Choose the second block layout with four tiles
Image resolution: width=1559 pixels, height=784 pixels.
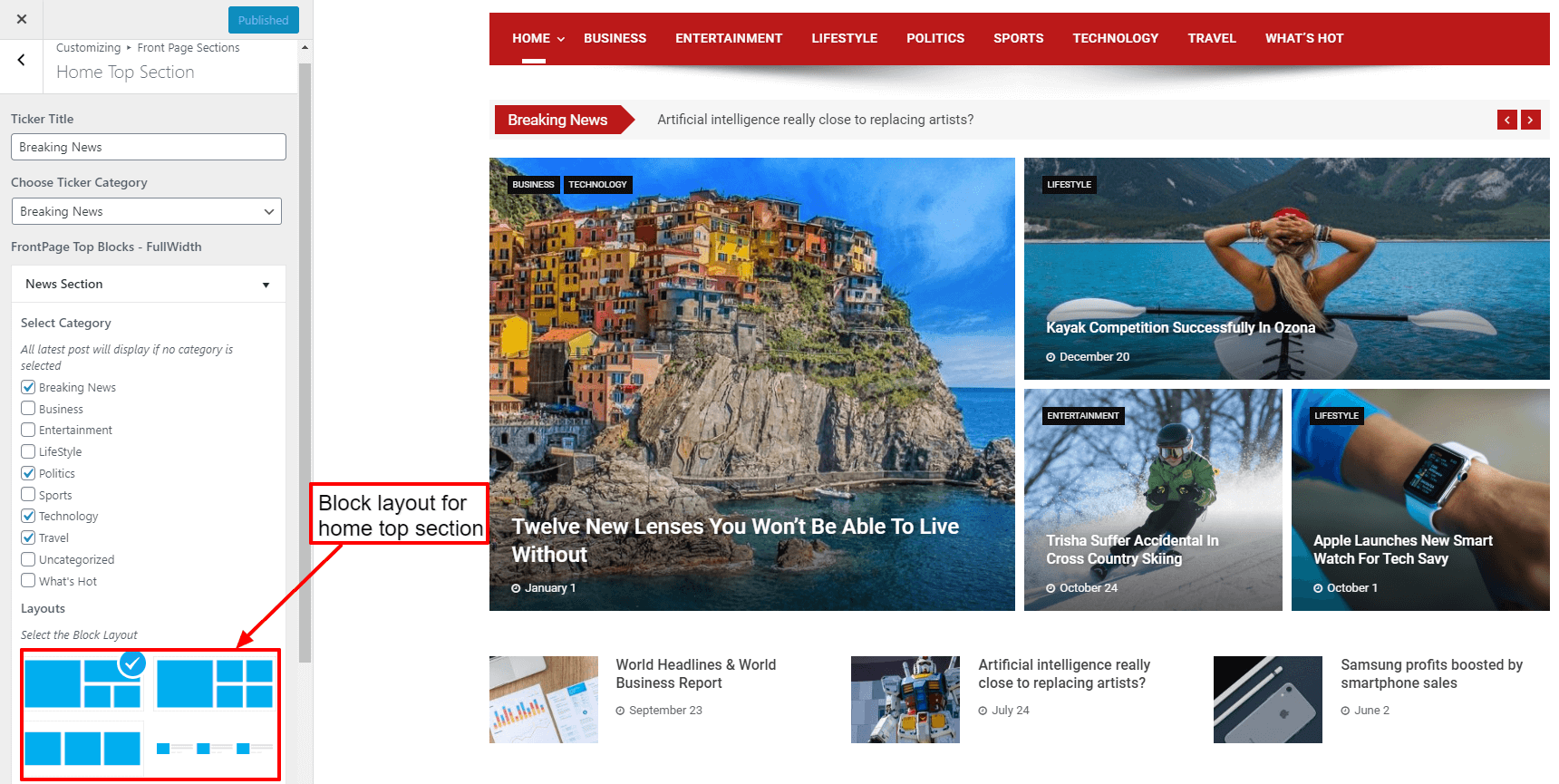(x=215, y=683)
